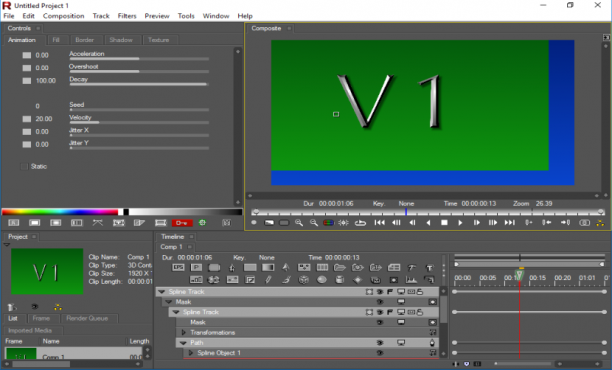
Task: Click the V1 thumbnail in Project panel
Action: pos(47,272)
